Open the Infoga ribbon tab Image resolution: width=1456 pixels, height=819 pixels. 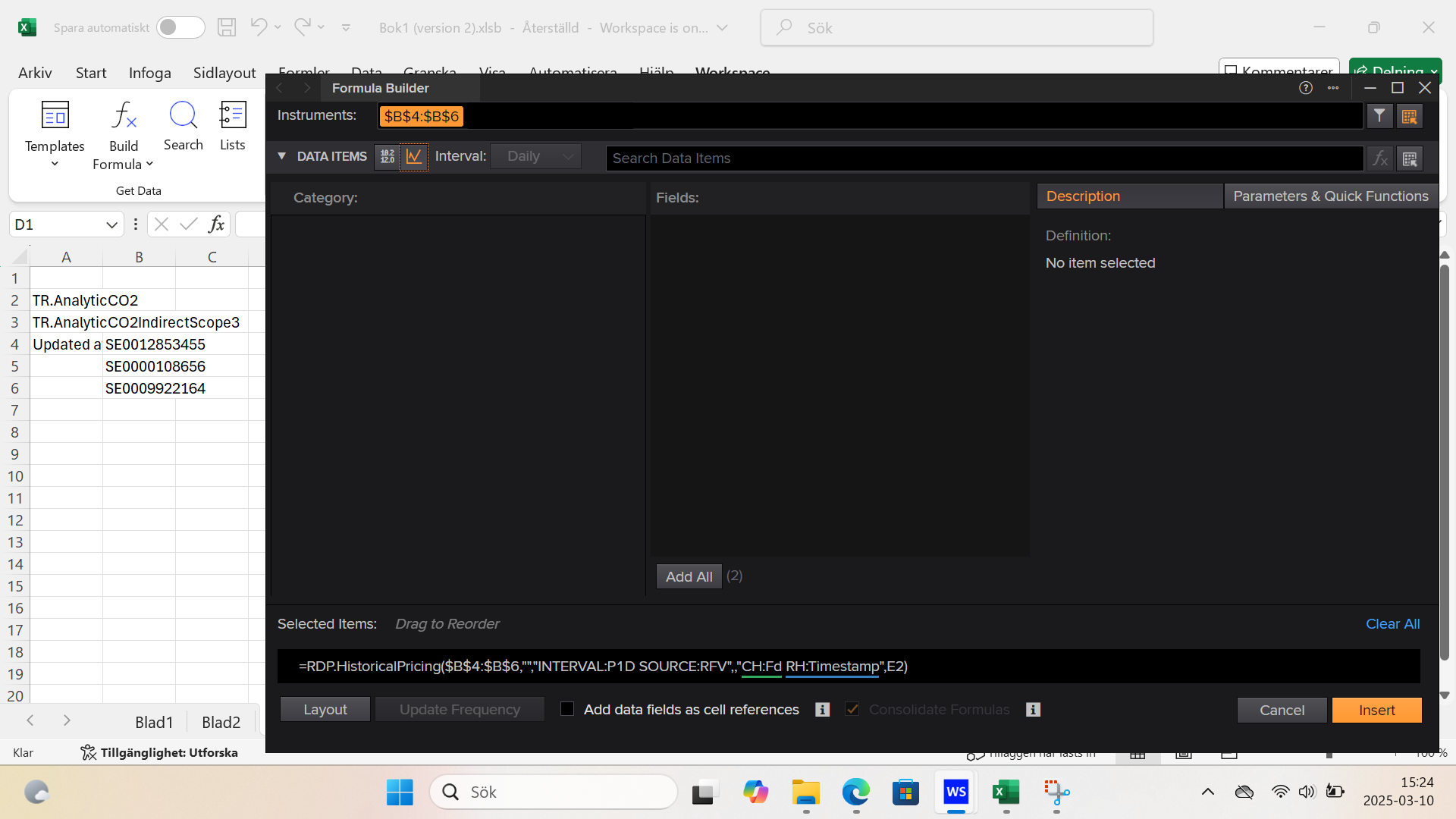(149, 73)
